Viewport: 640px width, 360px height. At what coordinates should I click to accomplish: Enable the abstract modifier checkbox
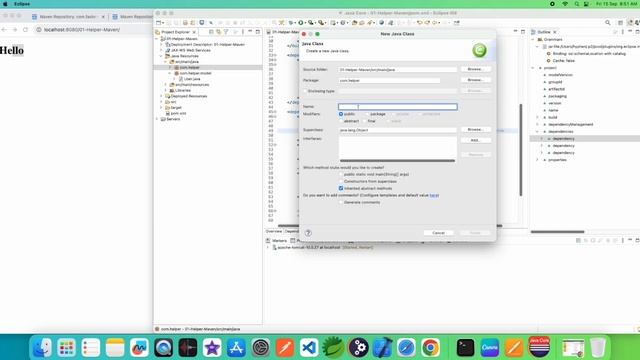pos(341,121)
